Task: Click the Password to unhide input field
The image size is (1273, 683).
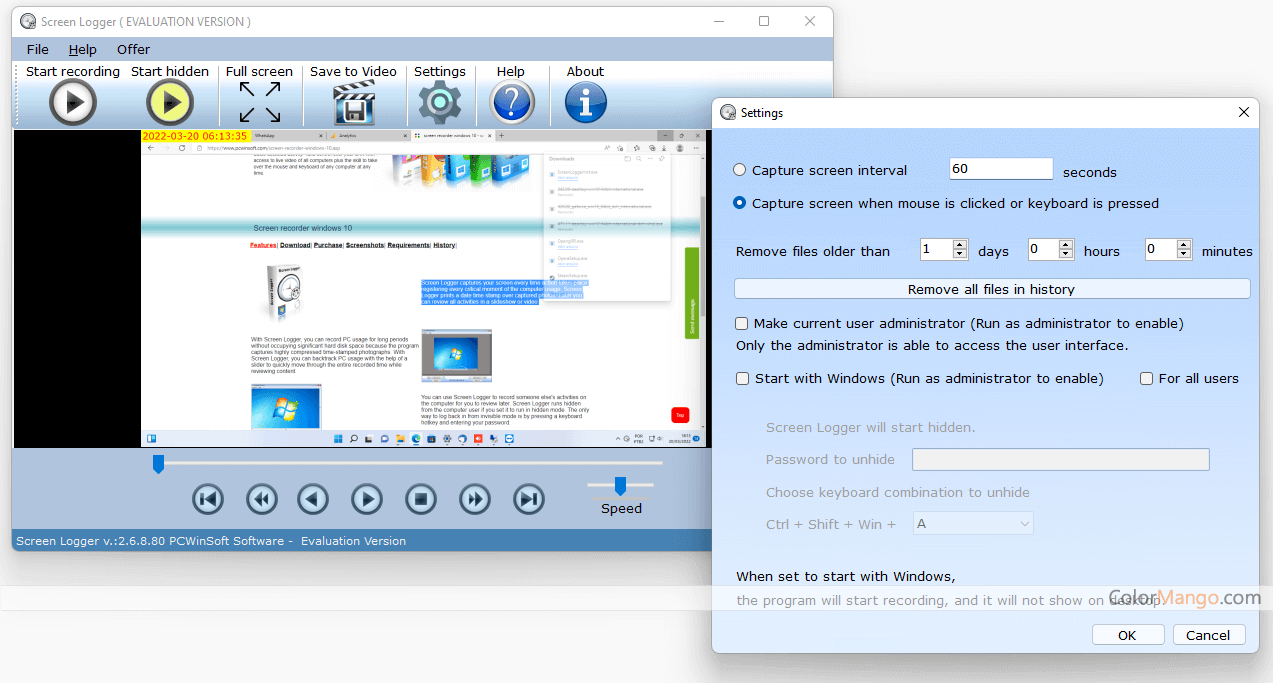Action: [1059, 459]
